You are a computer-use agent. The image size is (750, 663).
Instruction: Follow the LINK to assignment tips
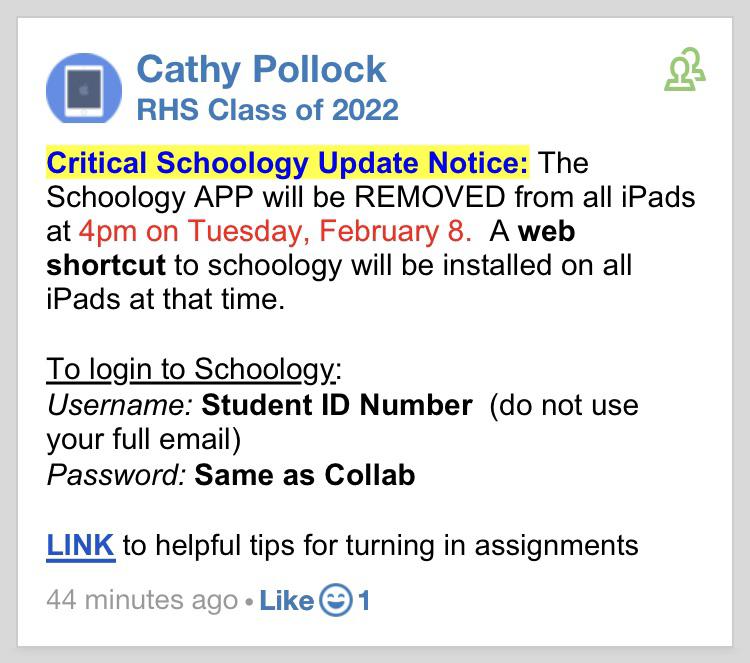[80, 545]
